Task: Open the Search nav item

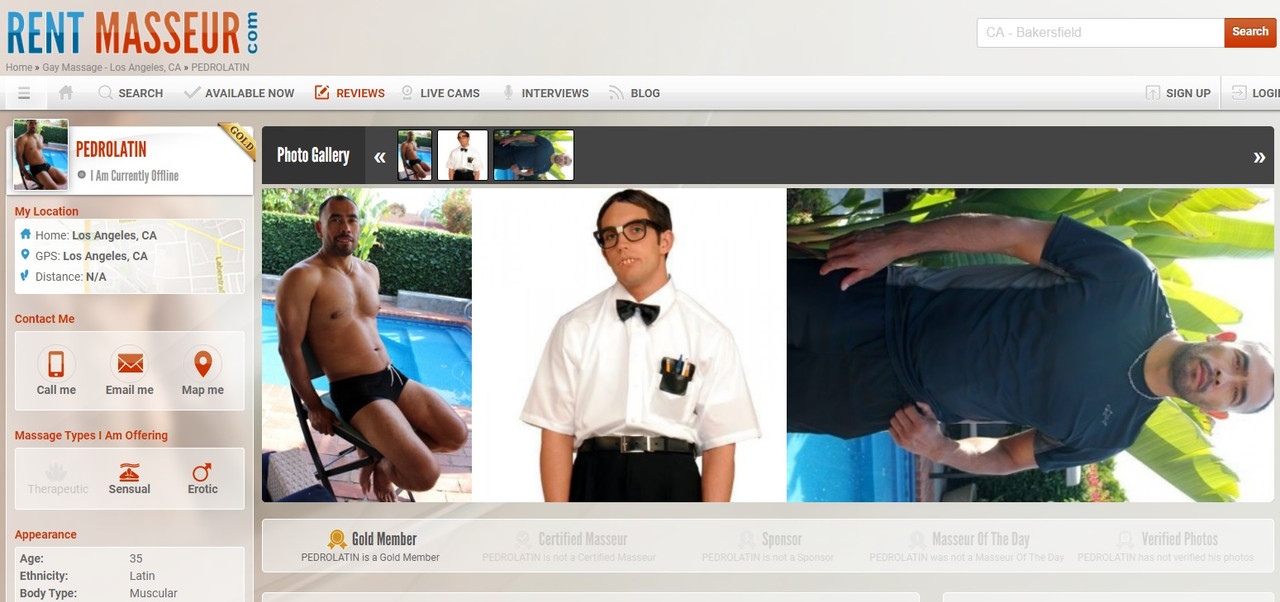Action: [x=131, y=93]
